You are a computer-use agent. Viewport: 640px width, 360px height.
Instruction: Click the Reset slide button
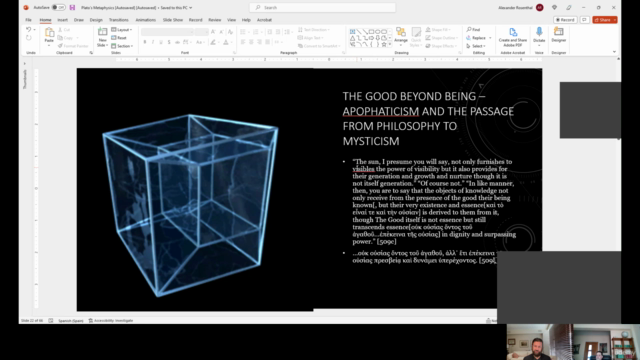click(x=119, y=38)
